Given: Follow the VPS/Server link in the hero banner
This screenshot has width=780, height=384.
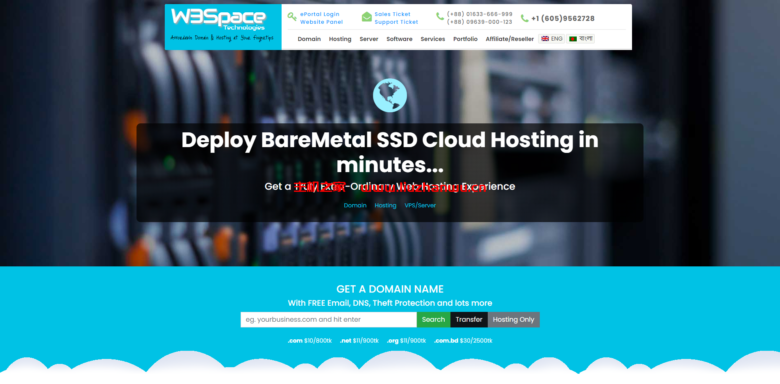Looking at the screenshot, I should (420, 205).
